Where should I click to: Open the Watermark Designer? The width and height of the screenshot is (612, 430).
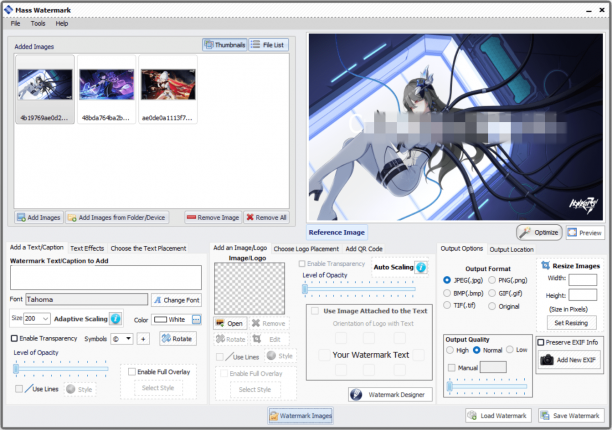tap(390, 394)
